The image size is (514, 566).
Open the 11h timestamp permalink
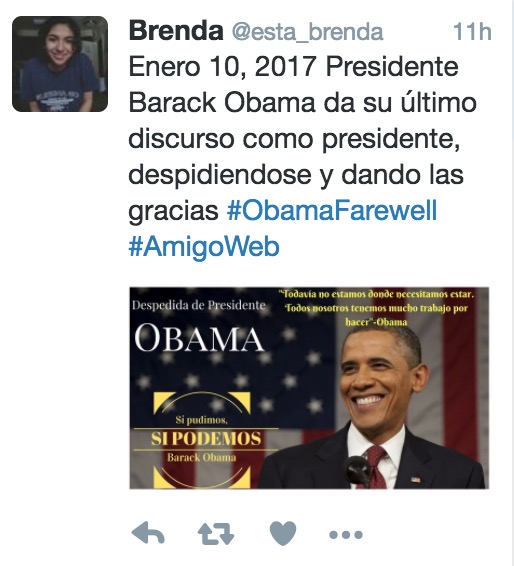472,32
